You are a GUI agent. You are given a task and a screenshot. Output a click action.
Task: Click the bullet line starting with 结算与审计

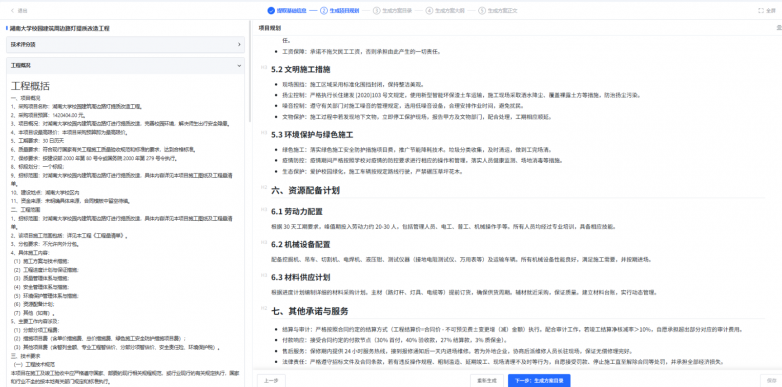(512, 329)
